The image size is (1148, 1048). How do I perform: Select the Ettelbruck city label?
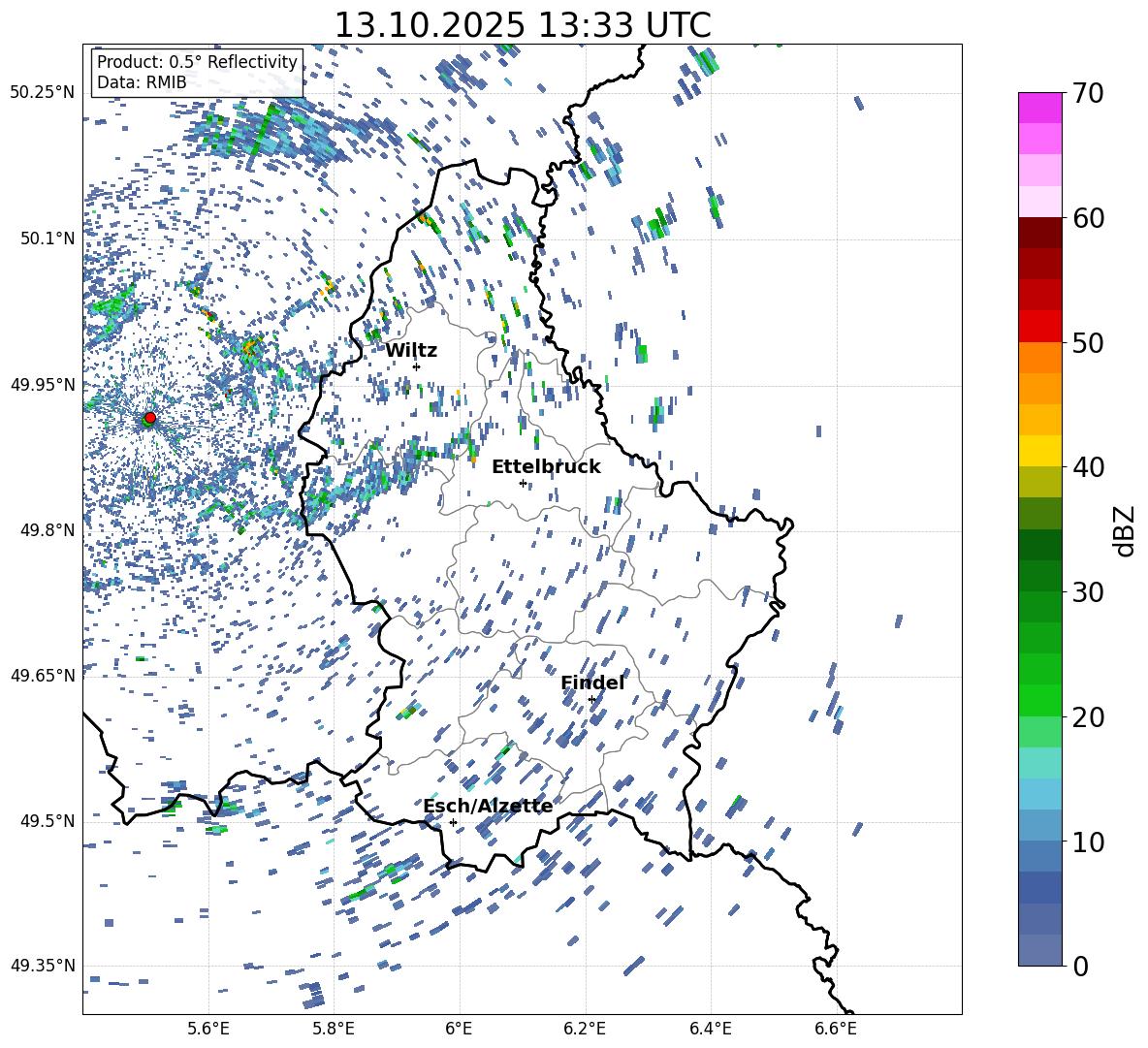click(546, 466)
